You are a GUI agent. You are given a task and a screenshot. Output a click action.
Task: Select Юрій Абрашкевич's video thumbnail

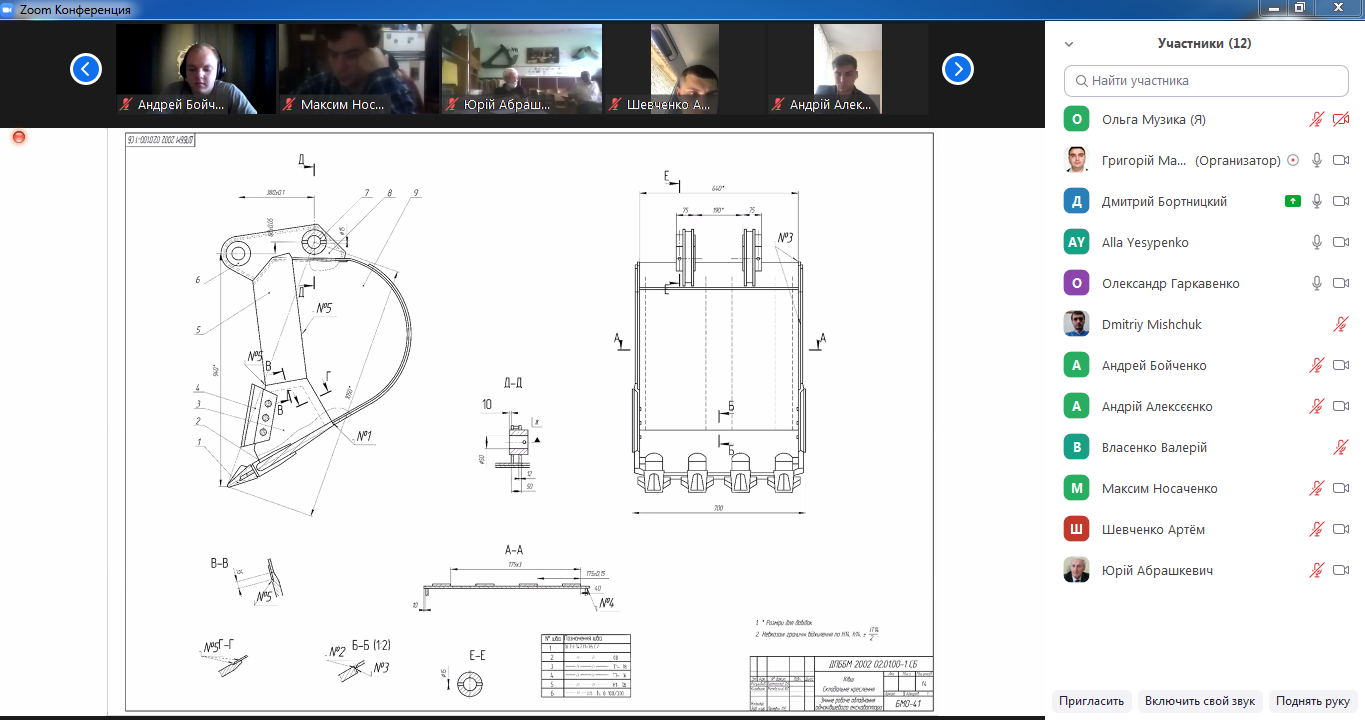[522, 69]
